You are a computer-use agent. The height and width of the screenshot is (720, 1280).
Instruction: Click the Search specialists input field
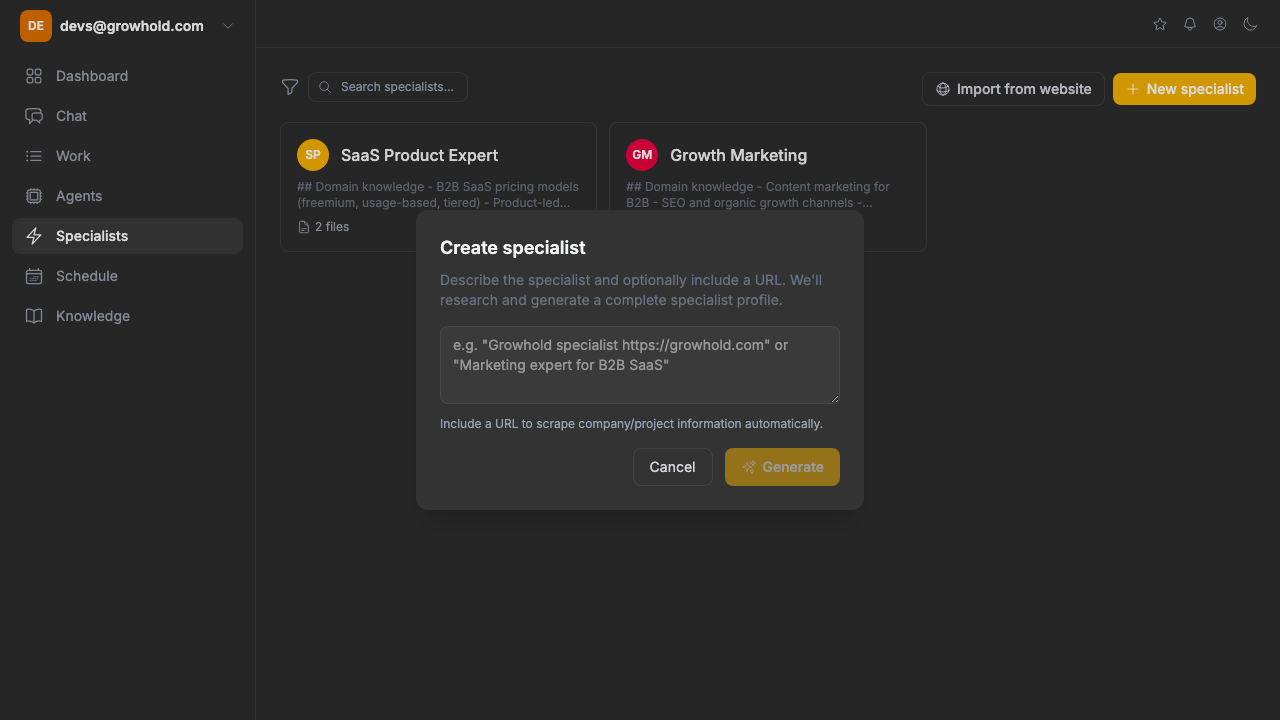[388, 87]
